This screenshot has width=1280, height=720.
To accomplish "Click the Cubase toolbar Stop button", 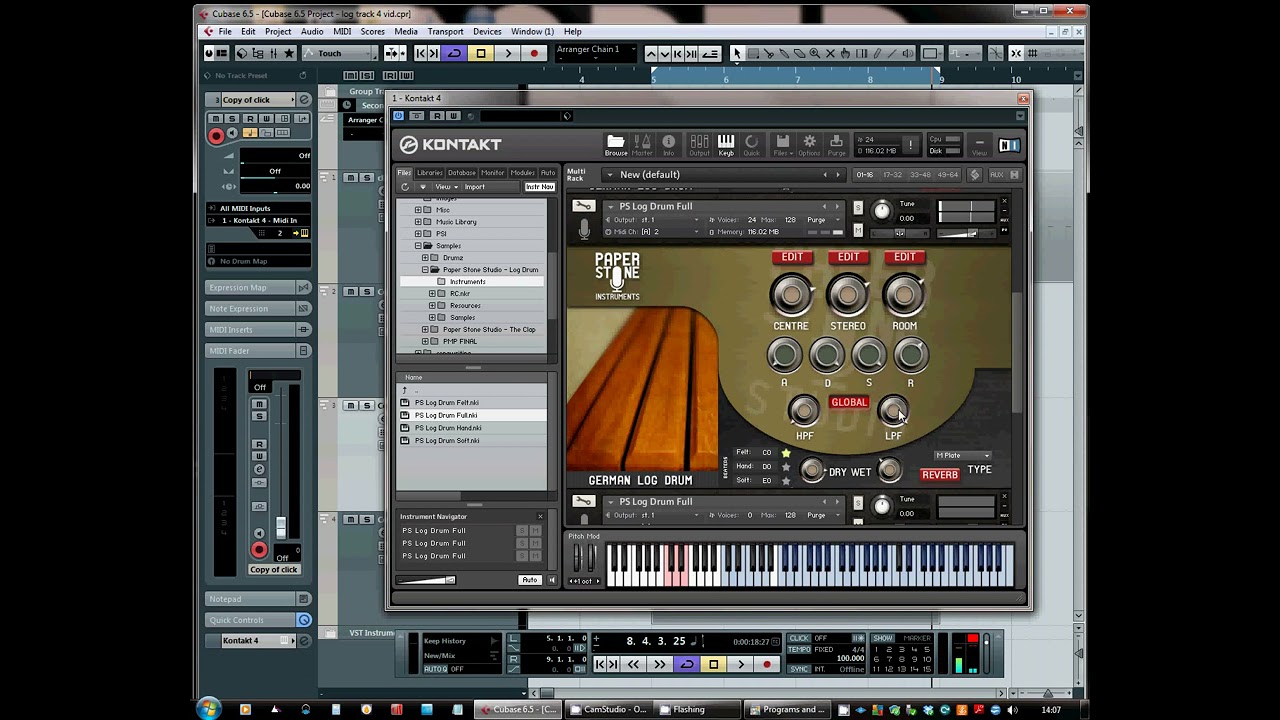I will (x=481, y=53).
